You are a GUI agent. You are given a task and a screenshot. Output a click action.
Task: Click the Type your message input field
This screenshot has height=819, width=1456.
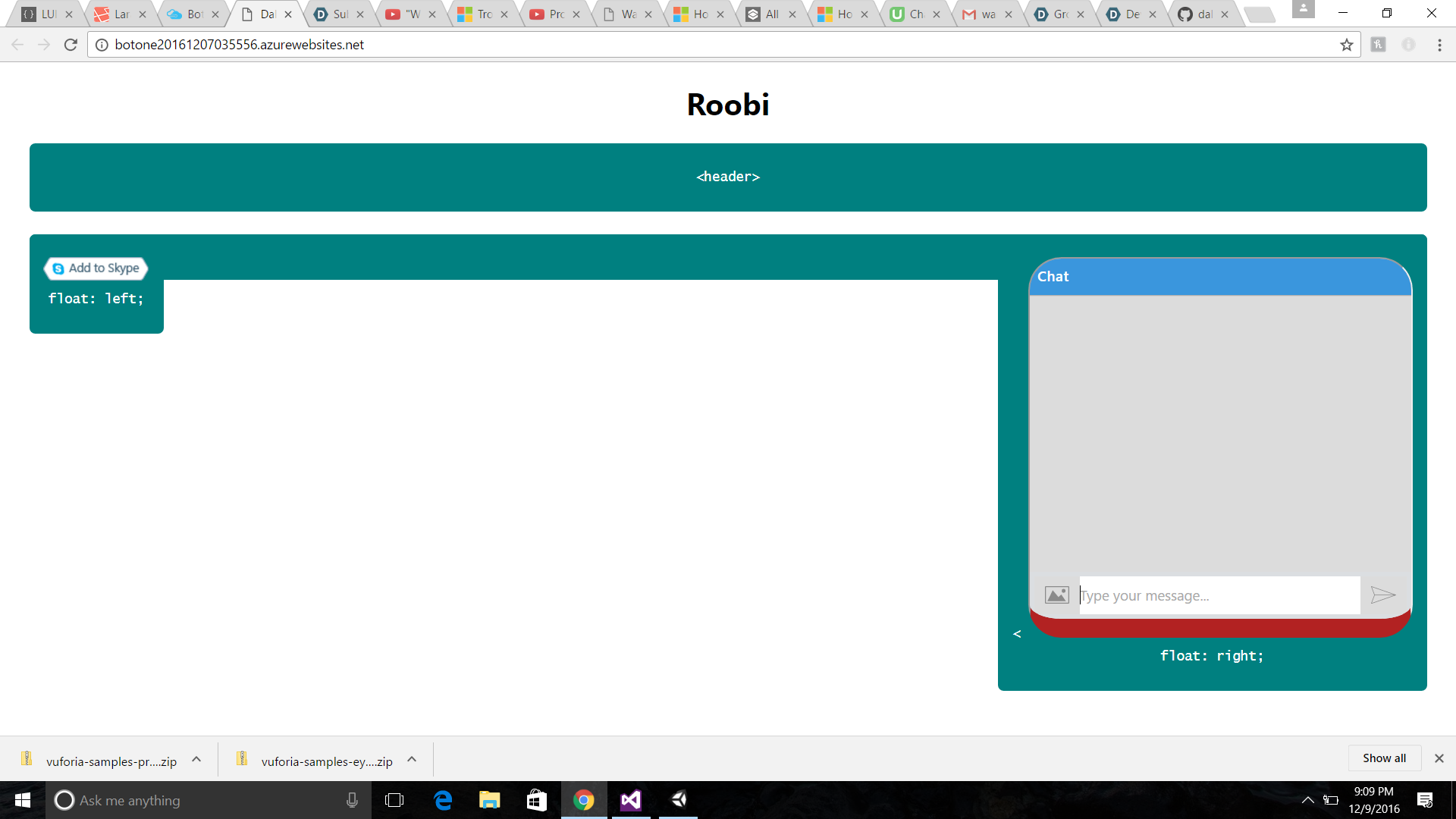pos(1219,595)
